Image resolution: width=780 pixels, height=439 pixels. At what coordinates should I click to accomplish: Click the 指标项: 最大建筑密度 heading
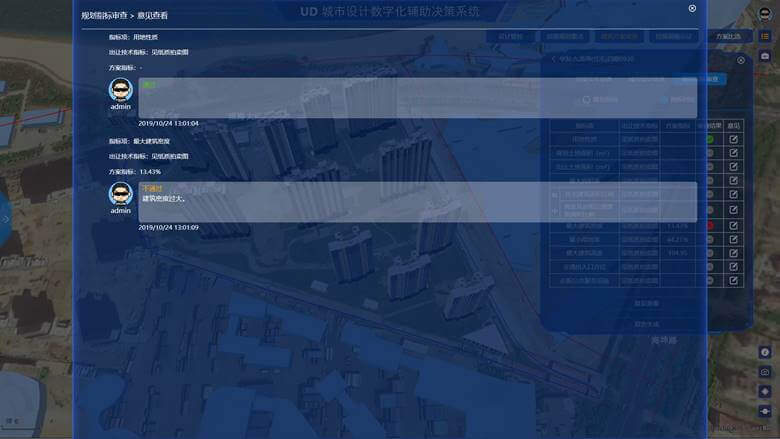pos(139,141)
